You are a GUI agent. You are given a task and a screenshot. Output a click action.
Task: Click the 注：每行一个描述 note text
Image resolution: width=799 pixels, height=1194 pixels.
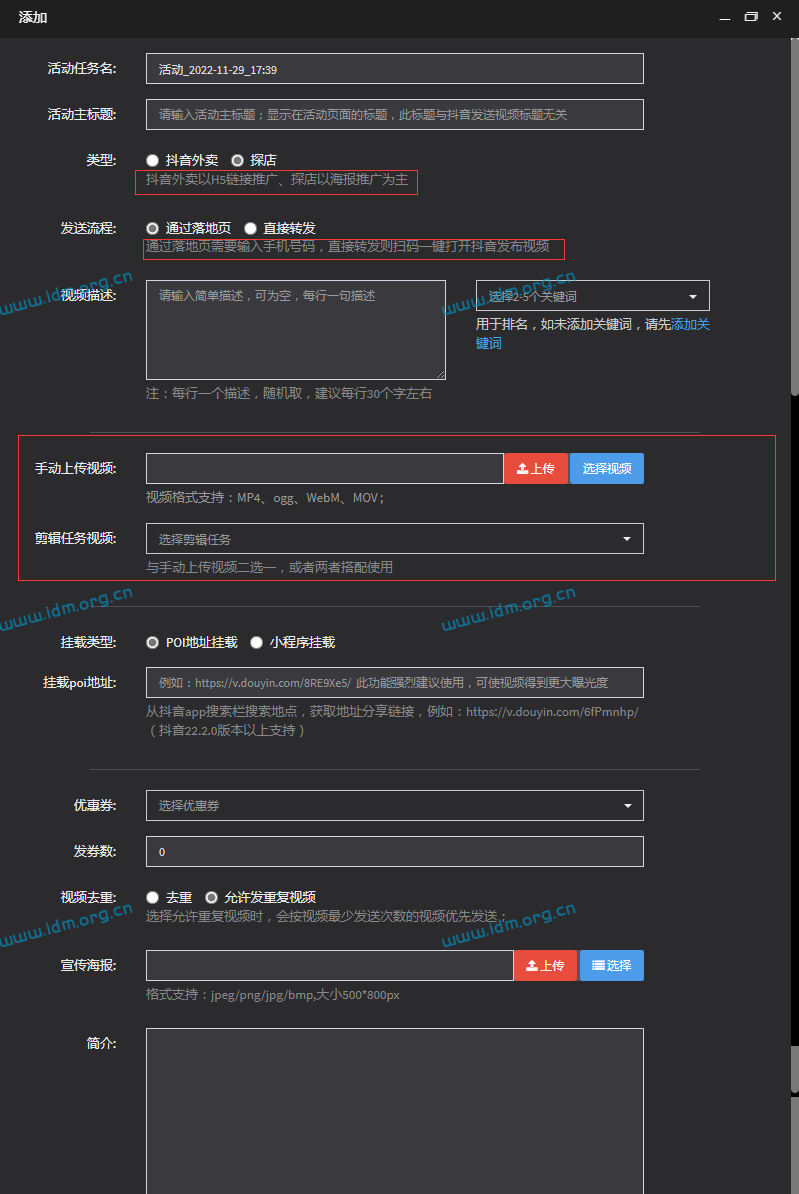[x=289, y=394]
